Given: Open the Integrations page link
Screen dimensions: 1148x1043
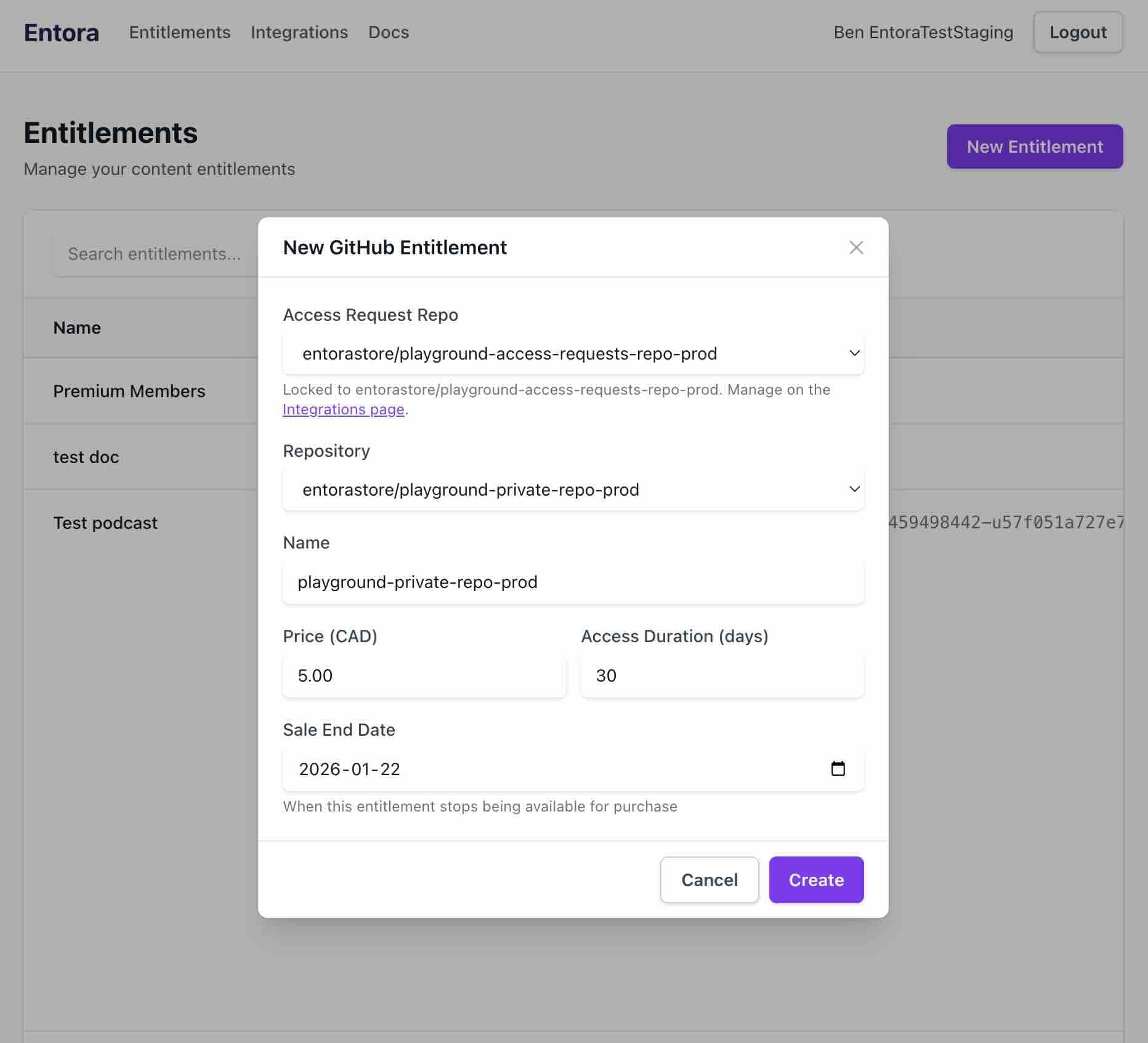Looking at the screenshot, I should pyautogui.click(x=344, y=409).
